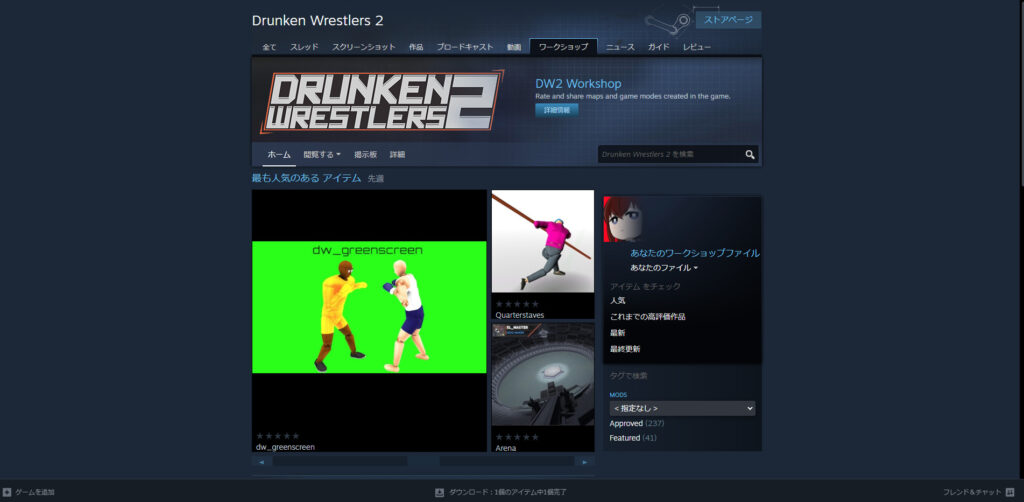Open the DW2 Workshop title link
Viewport: 1024px width, 502px height.
(578, 84)
